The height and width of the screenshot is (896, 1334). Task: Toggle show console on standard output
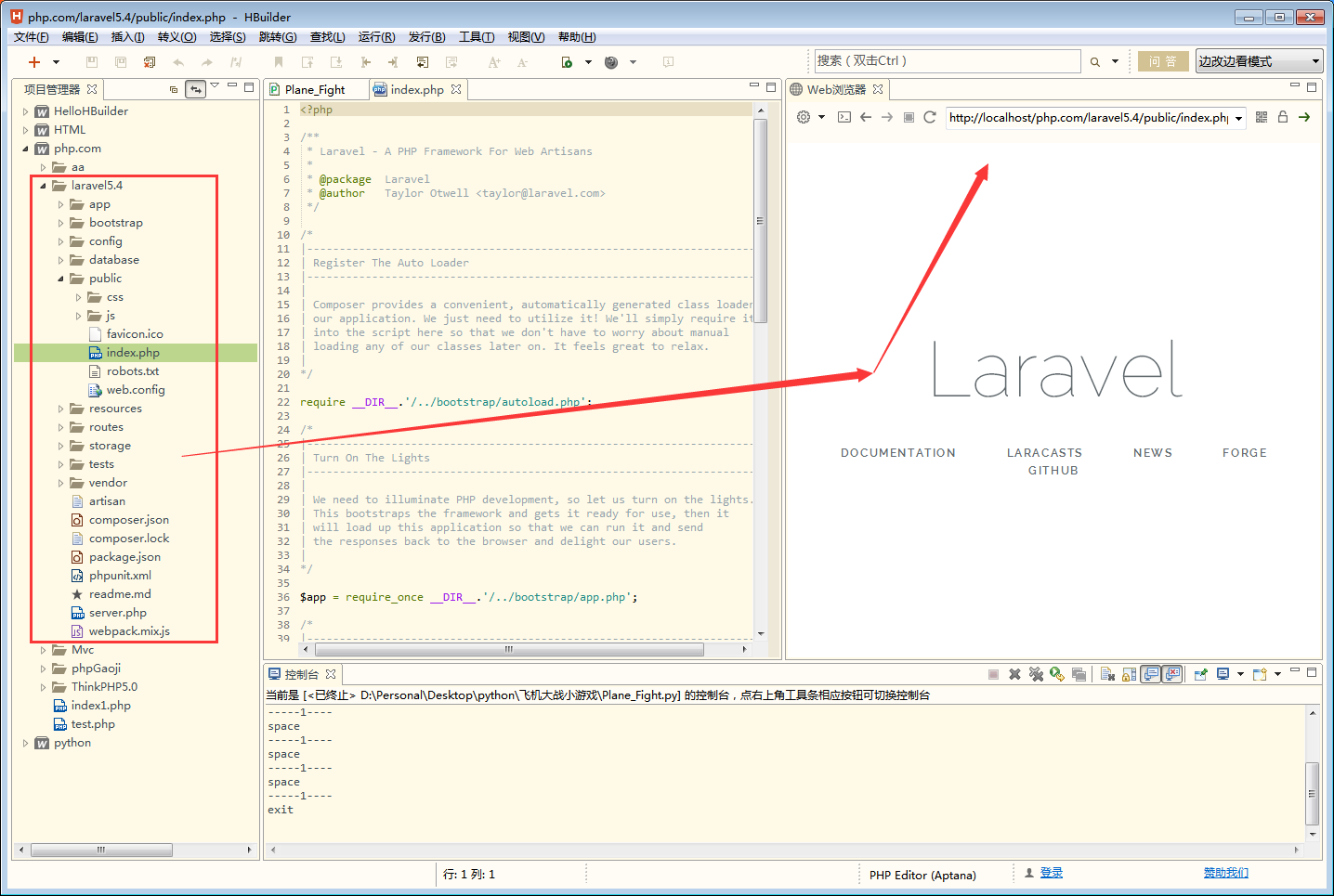tap(1151, 674)
